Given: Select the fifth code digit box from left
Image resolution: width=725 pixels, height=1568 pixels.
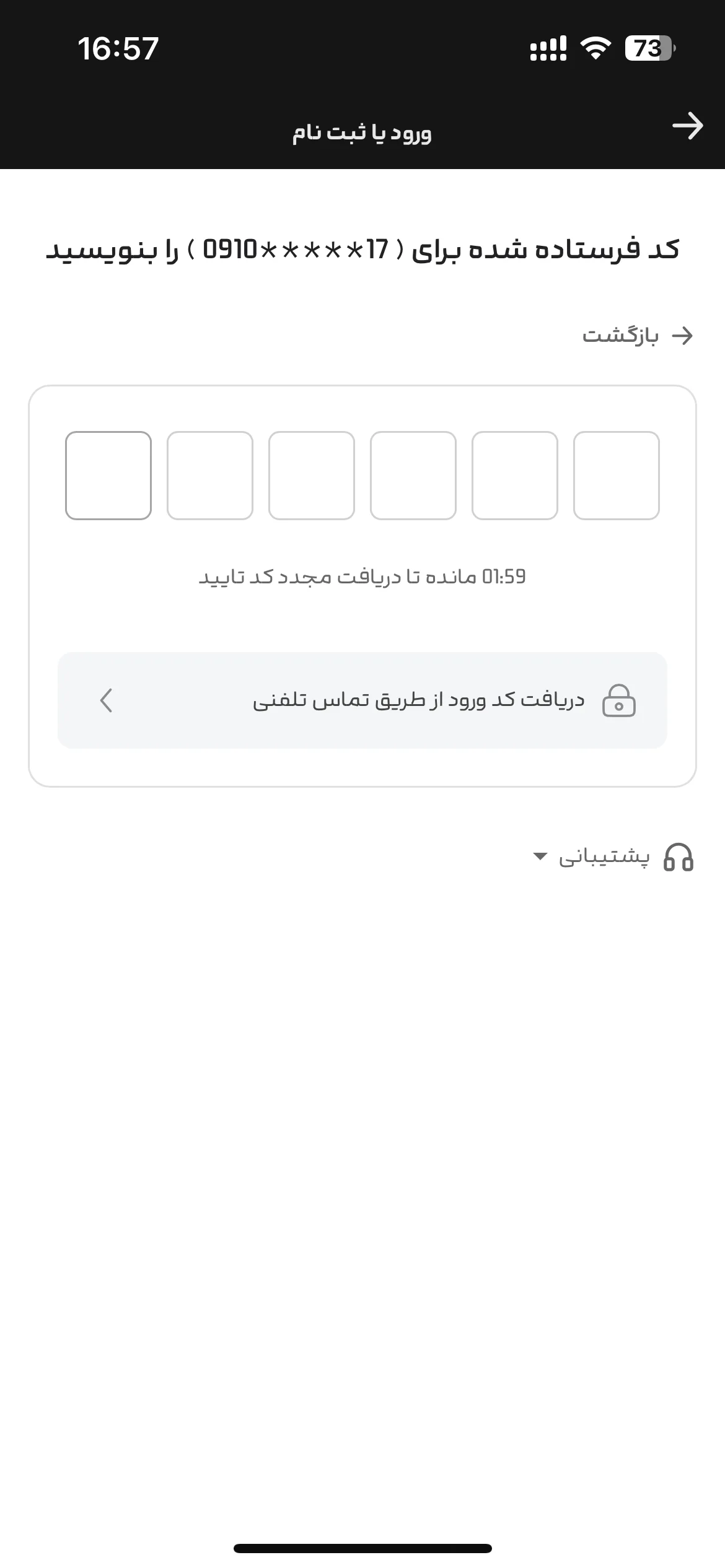Looking at the screenshot, I should pos(515,476).
